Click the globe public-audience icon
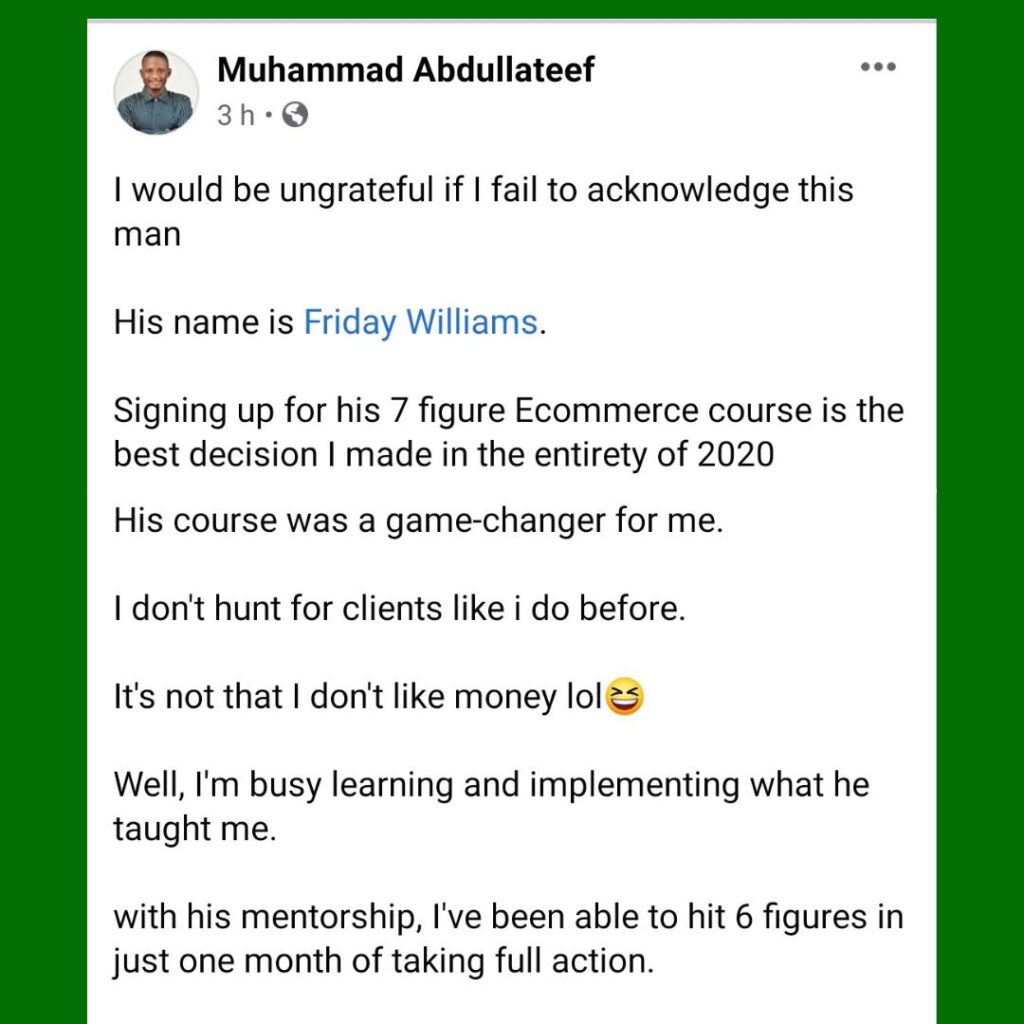1024x1024 pixels. (x=295, y=115)
